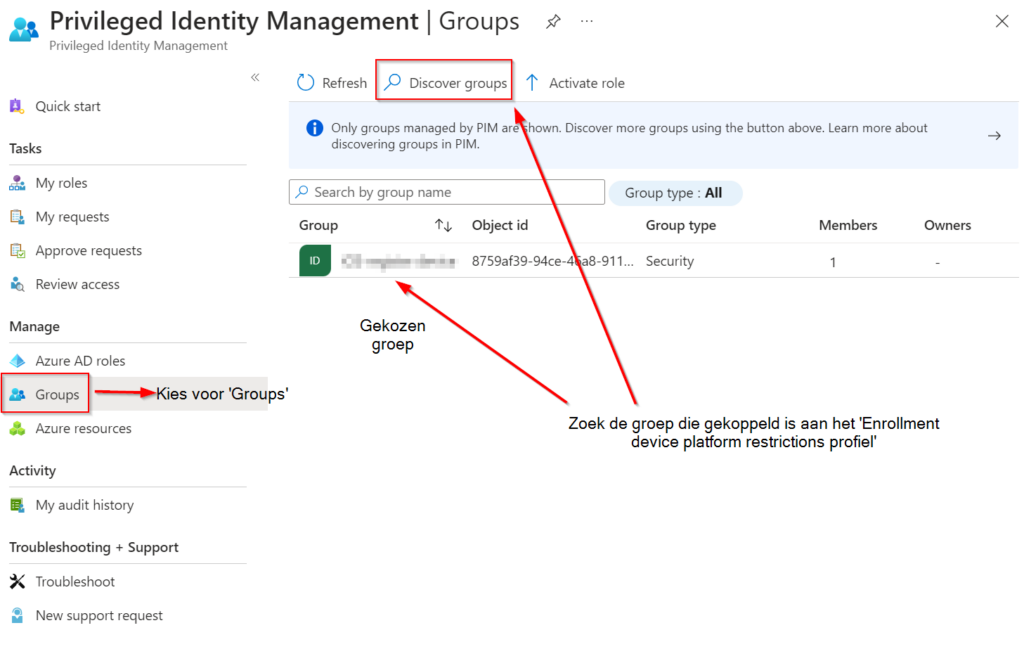Image resolution: width=1024 pixels, height=668 pixels.
Task: Click the Review access icon
Action: [17, 285]
